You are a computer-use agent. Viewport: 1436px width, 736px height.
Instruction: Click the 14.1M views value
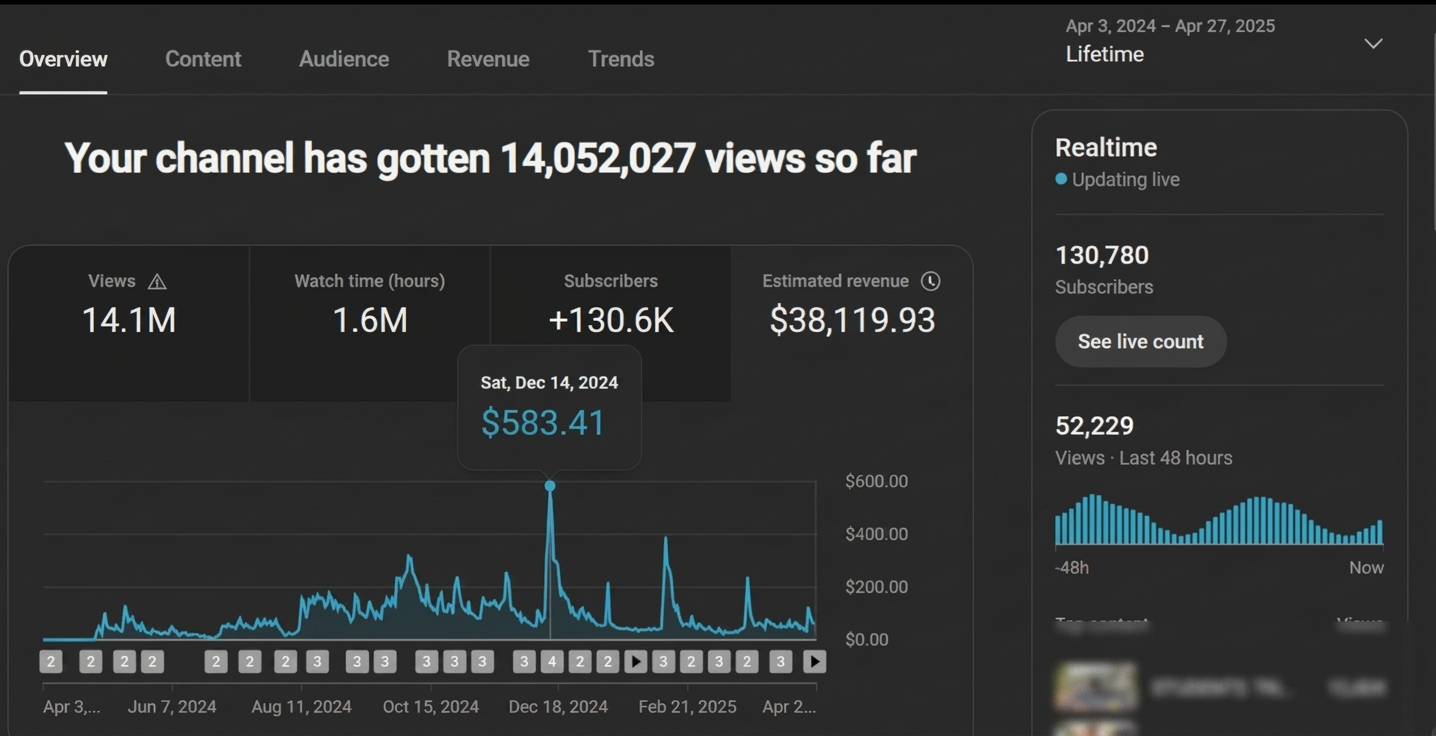(129, 320)
